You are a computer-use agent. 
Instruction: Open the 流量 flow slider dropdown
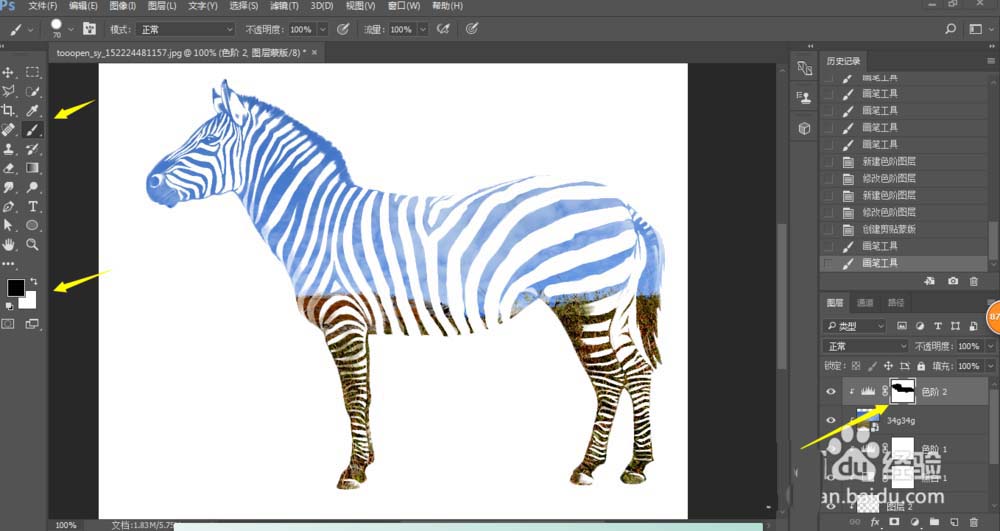click(422, 29)
